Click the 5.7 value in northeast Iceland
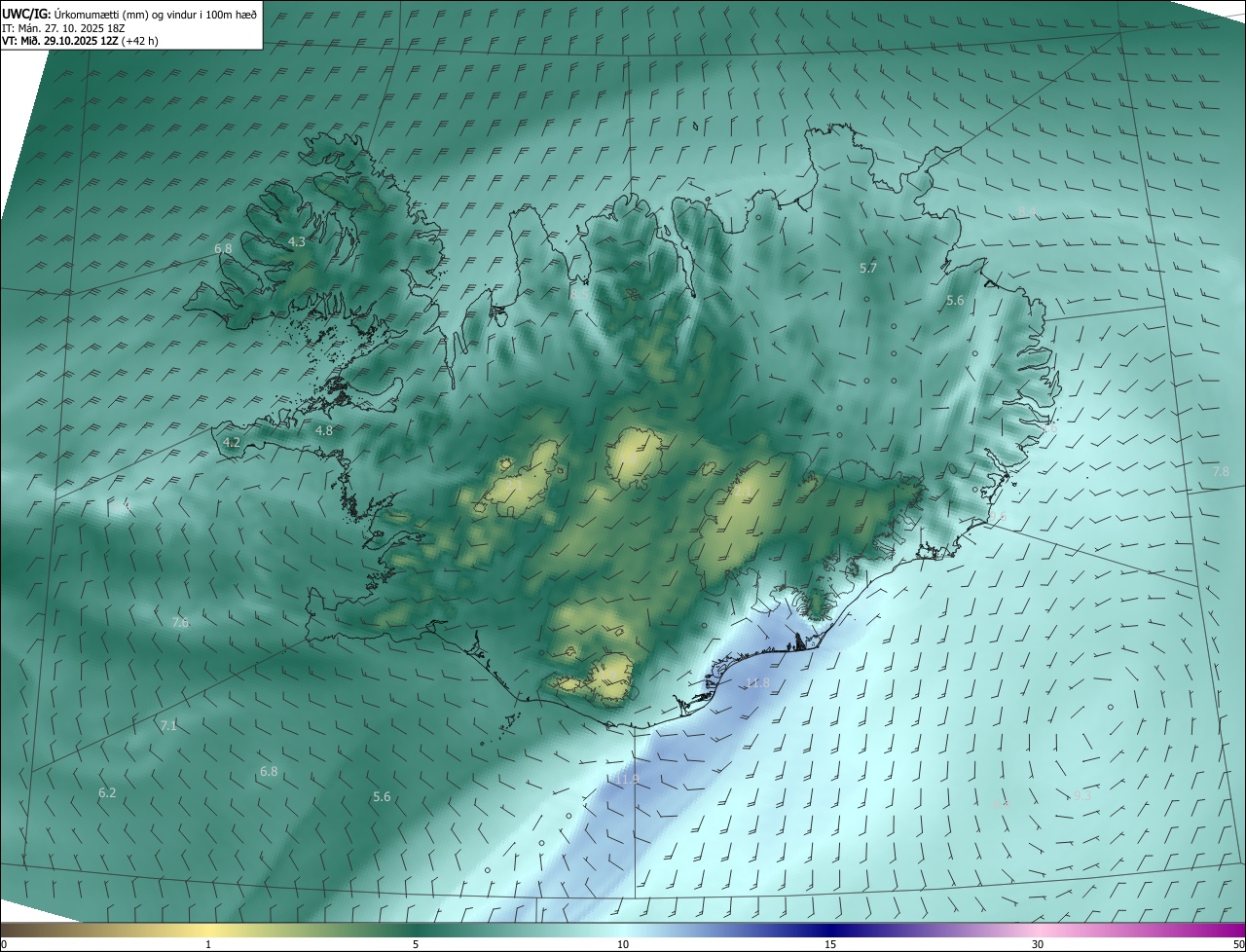This screenshot has width=1246, height=952. click(868, 268)
